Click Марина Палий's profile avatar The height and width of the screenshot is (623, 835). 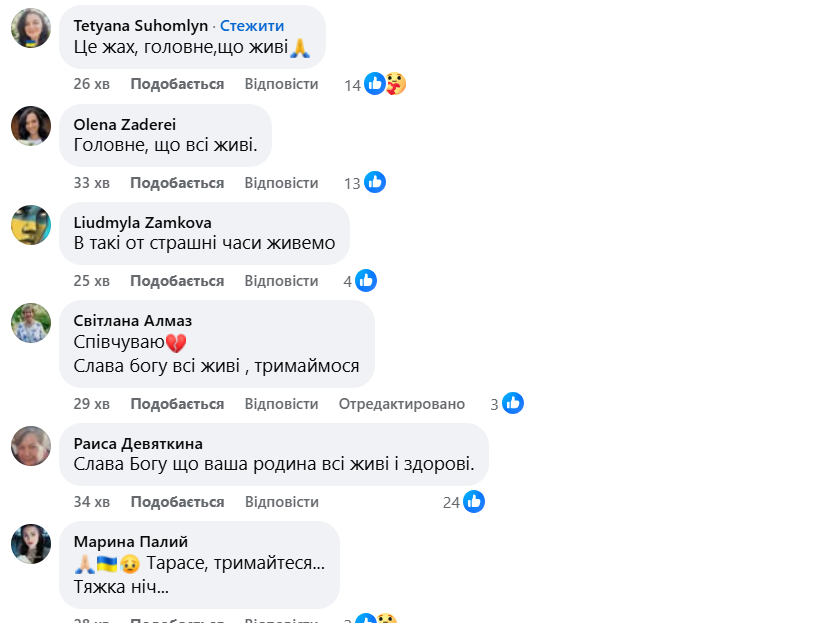[31, 543]
